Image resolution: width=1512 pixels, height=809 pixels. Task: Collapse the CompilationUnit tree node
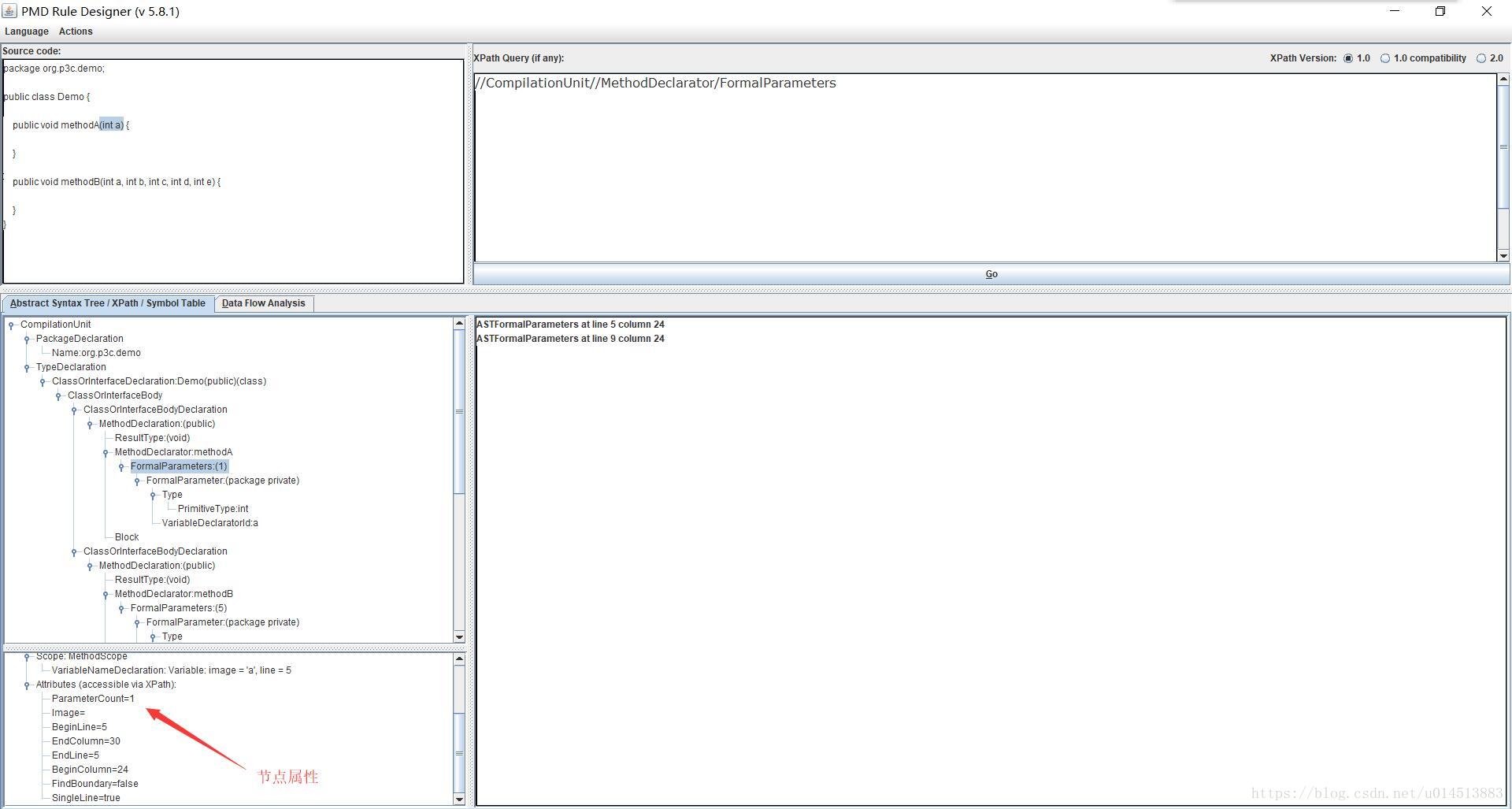point(11,325)
